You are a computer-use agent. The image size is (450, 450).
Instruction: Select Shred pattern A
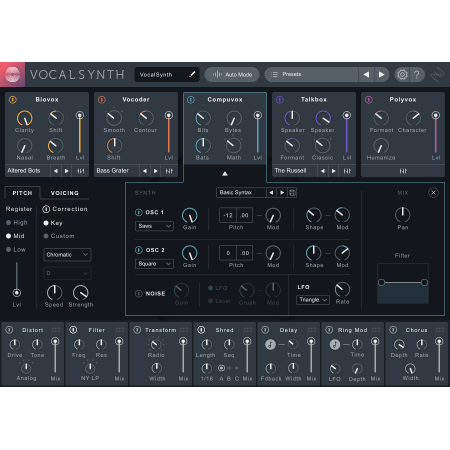(221, 368)
